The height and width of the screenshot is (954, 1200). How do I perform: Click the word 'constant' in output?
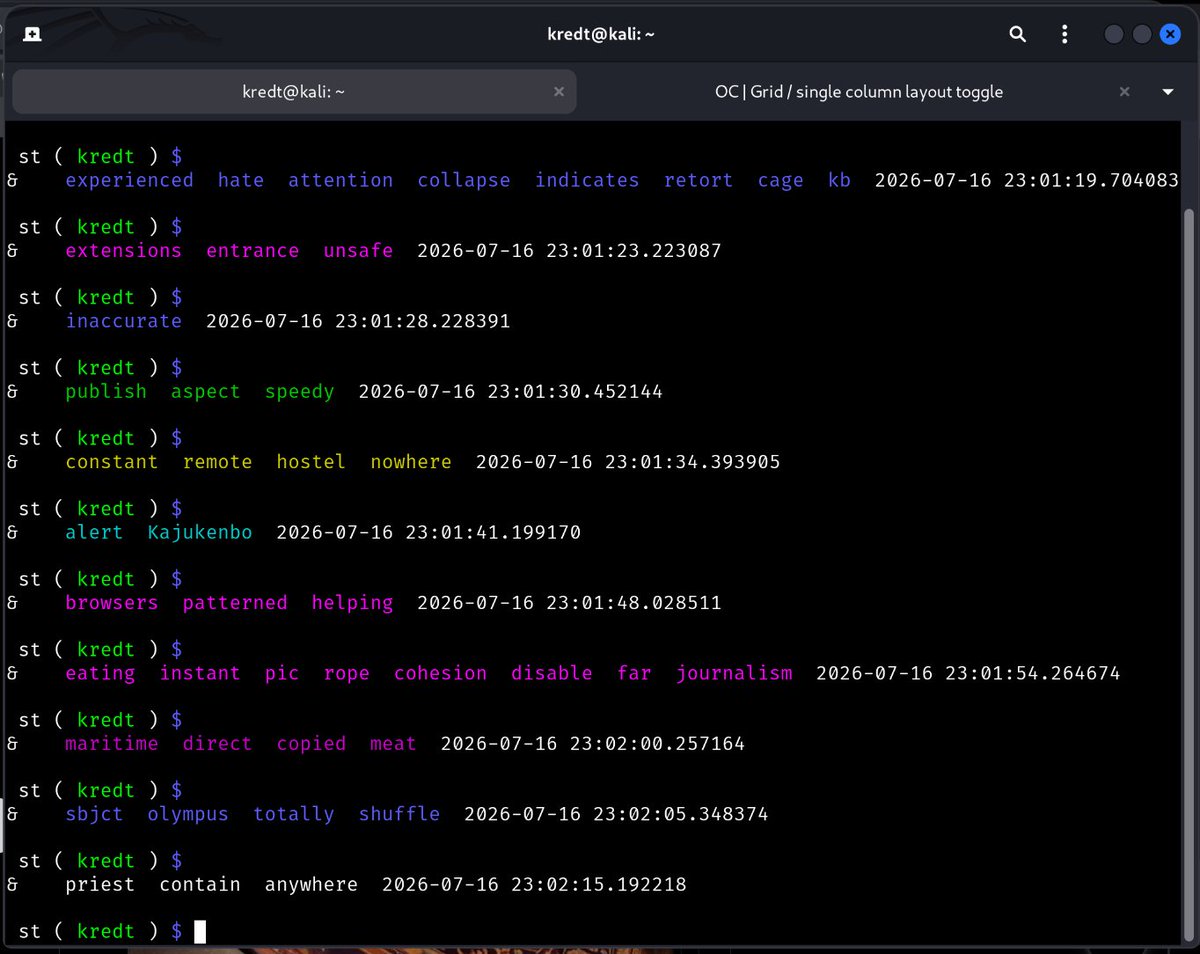tap(112, 462)
